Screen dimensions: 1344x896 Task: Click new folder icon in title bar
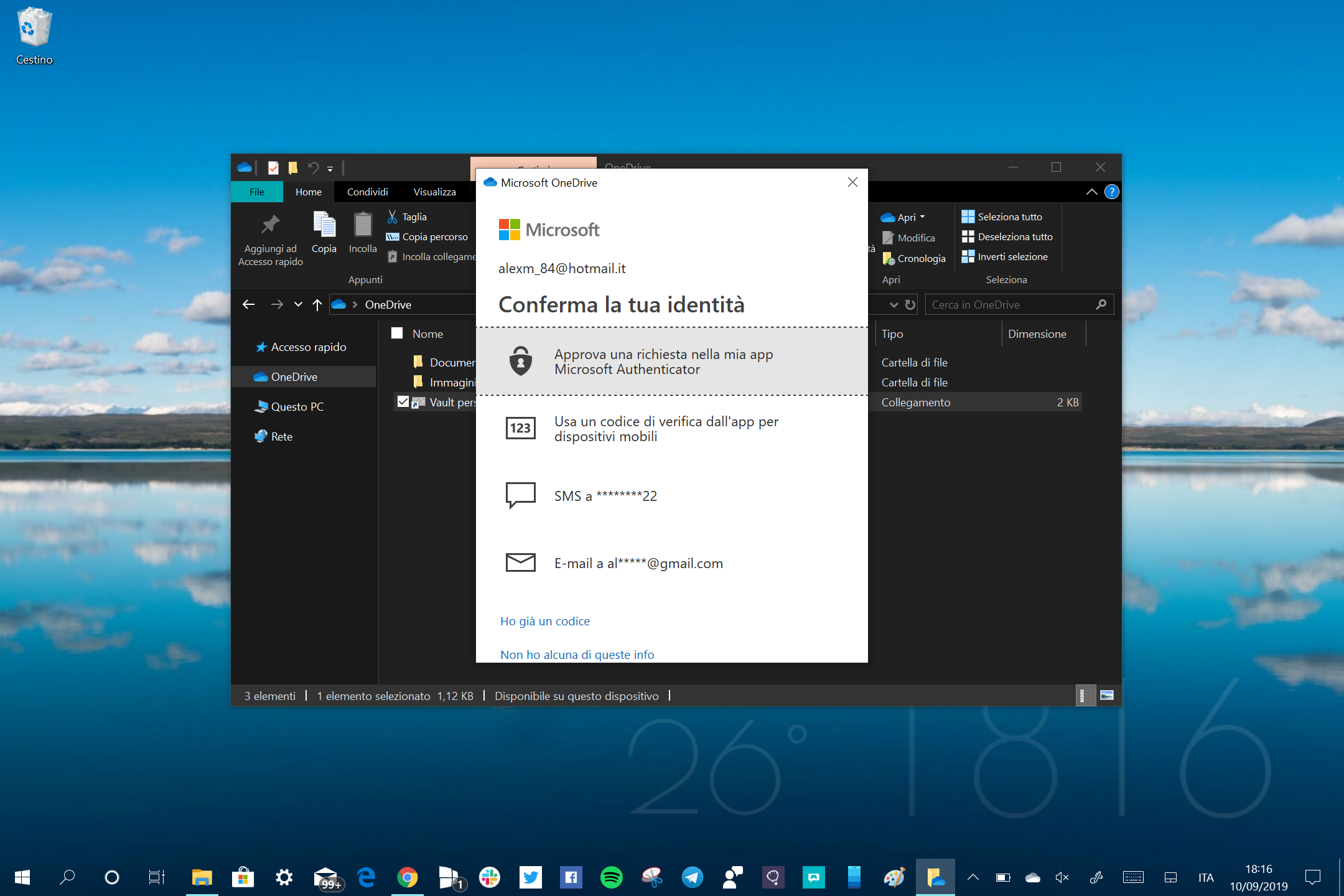click(293, 167)
